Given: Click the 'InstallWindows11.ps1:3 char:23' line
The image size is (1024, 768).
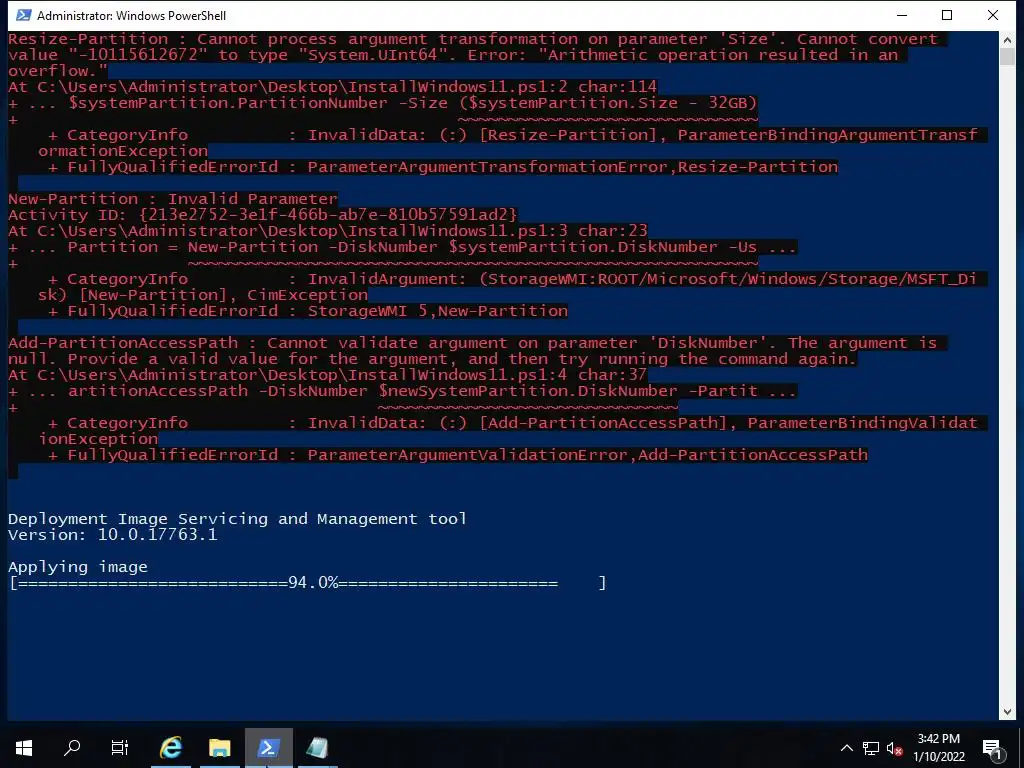Looking at the screenshot, I should 328,231.
